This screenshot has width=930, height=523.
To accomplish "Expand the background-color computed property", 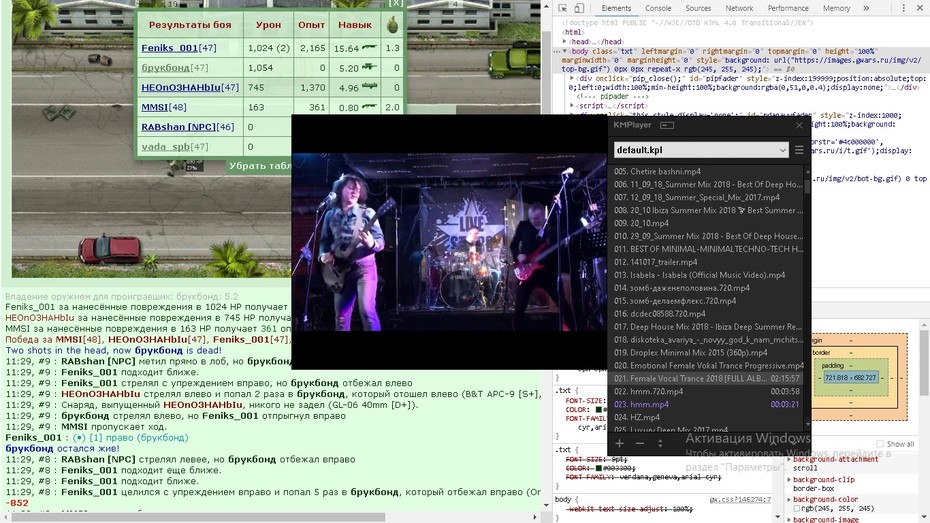I will pos(789,499).
